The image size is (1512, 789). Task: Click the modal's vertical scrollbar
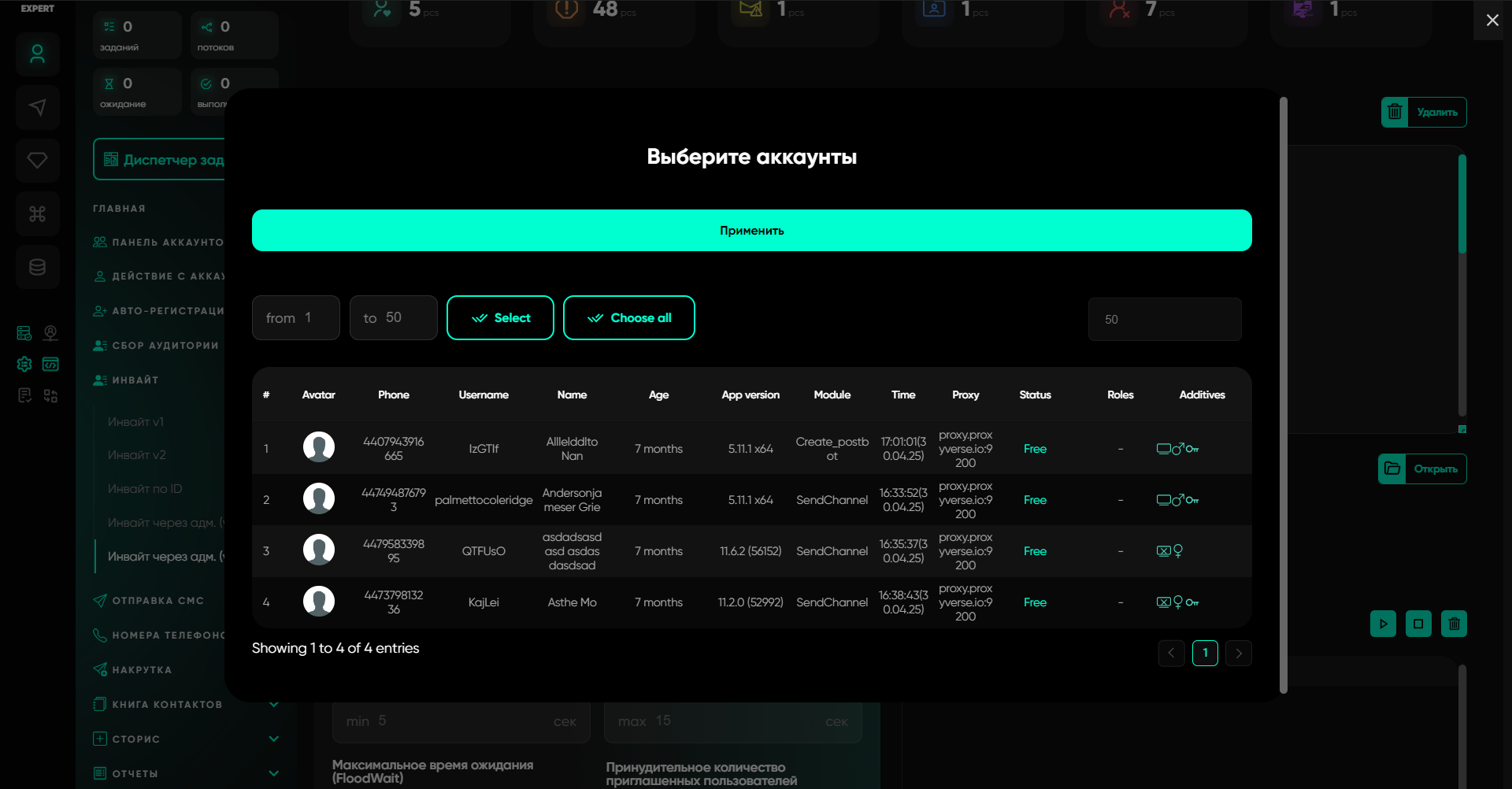click(x=1283, y=394)
